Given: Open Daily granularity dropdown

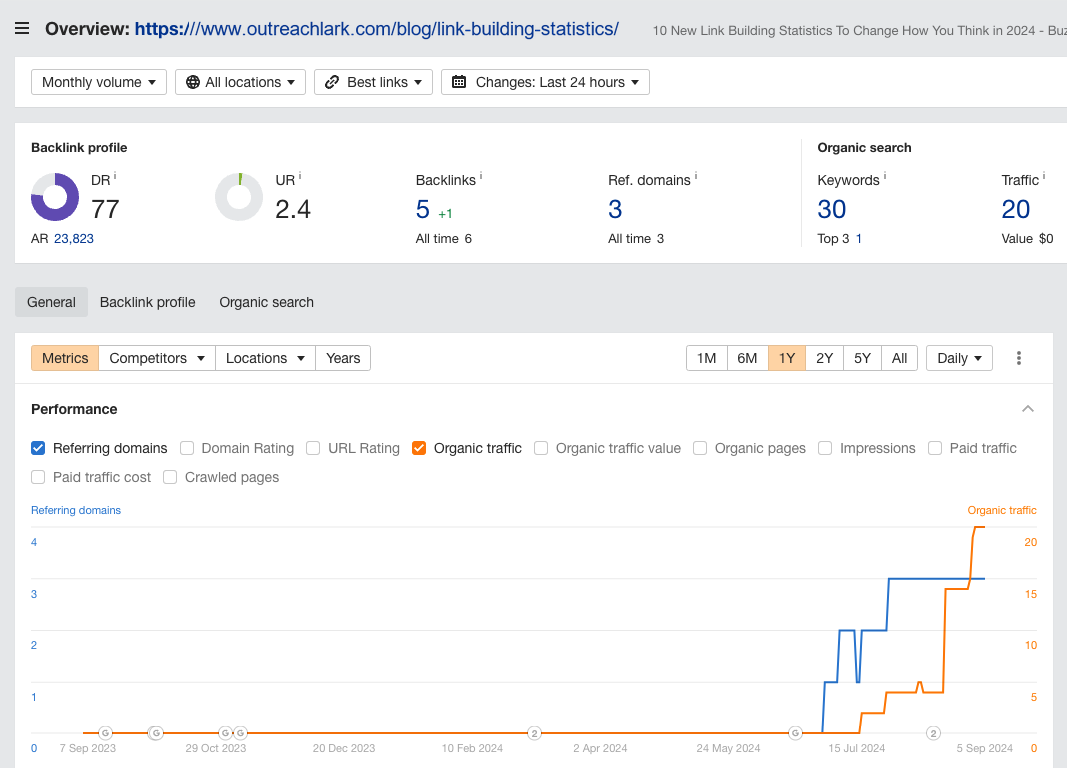Looking at the screenshot, I should pyautogui.click(x=959, y=358).
